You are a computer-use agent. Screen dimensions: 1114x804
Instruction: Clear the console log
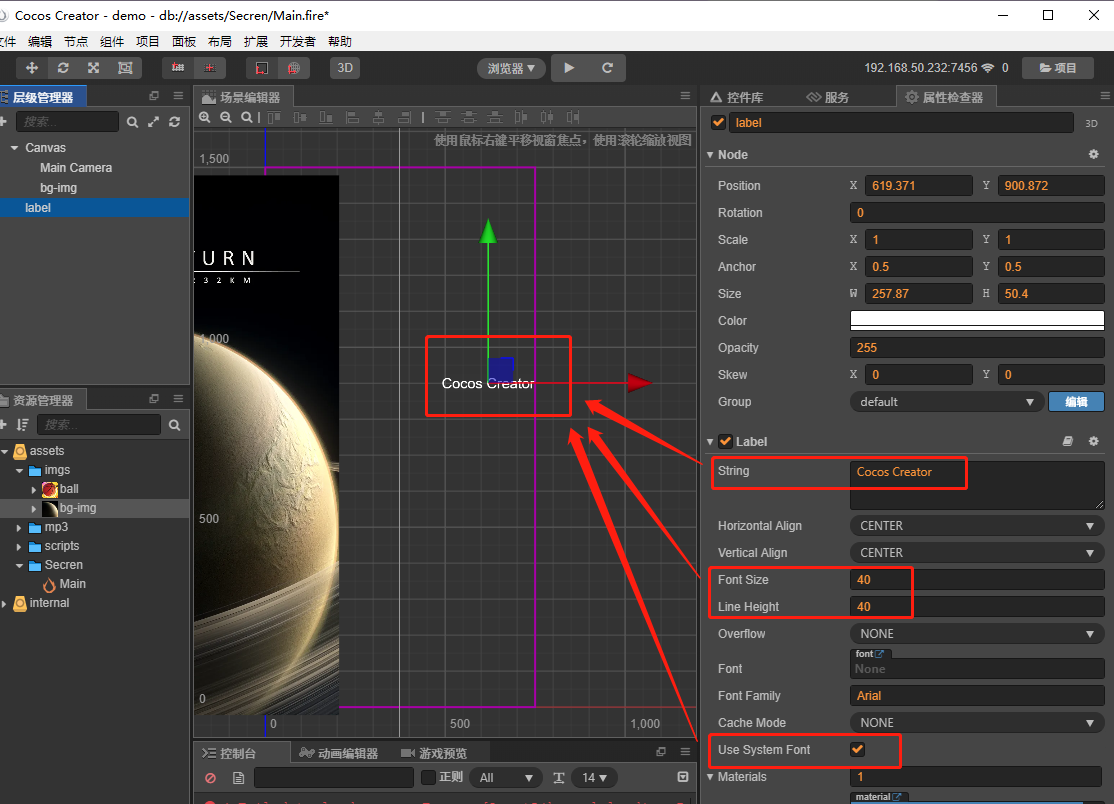pos(210,778)
